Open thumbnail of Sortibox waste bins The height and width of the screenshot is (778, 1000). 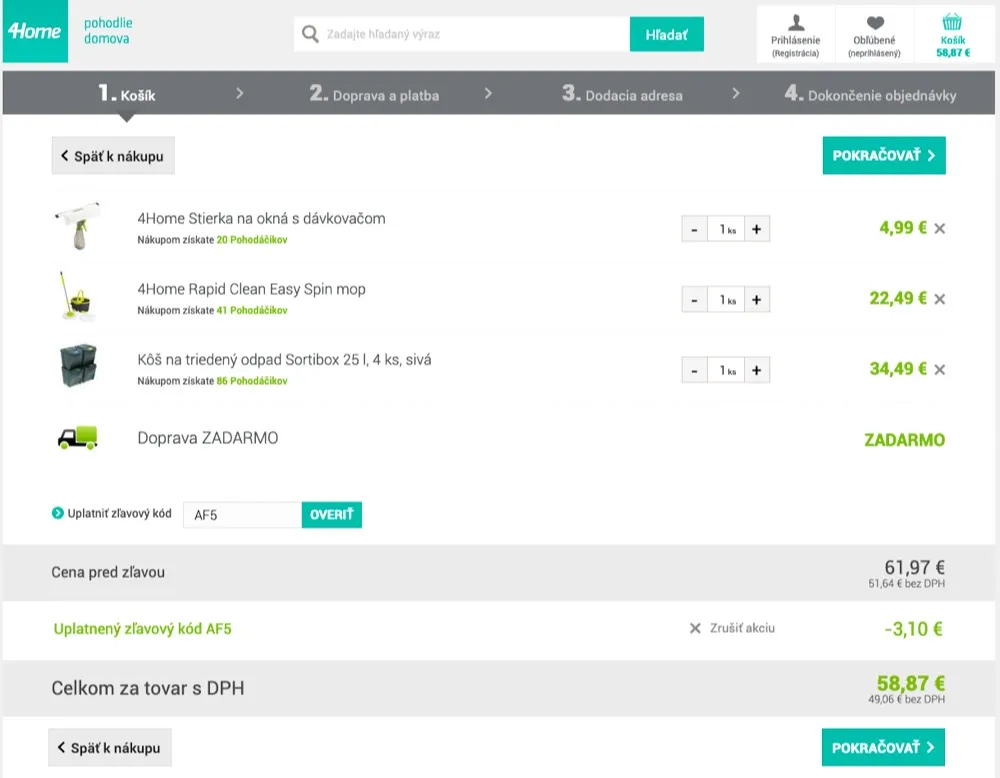(78, 366)
